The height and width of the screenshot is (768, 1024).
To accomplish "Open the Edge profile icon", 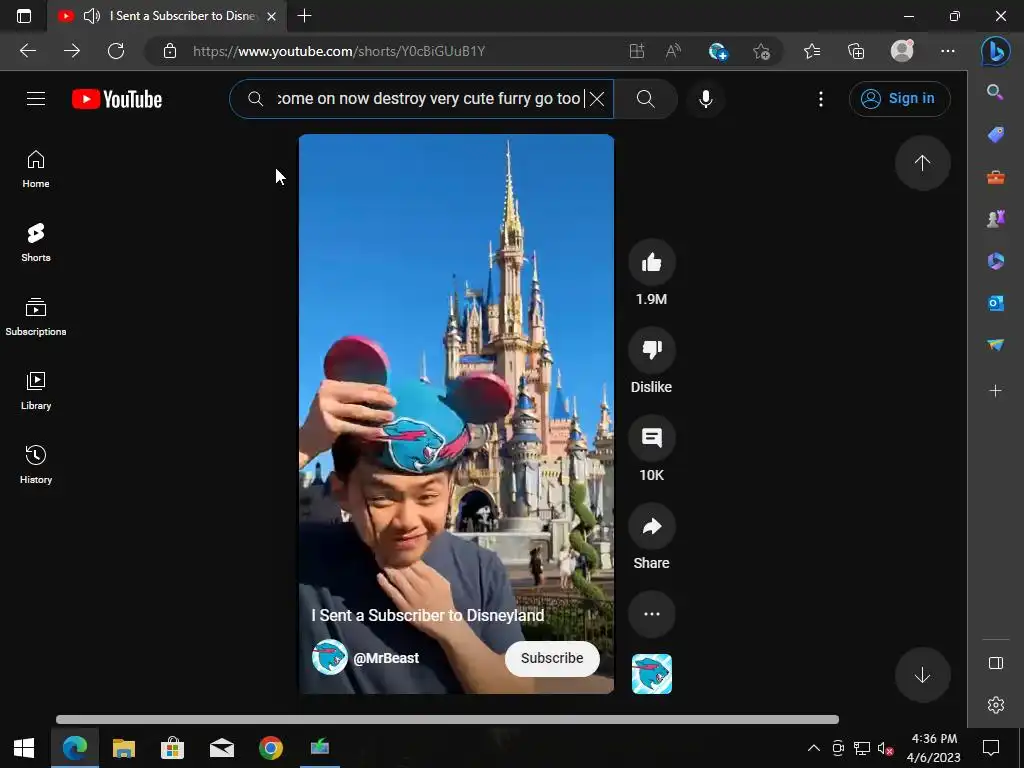I will point(902,51).
